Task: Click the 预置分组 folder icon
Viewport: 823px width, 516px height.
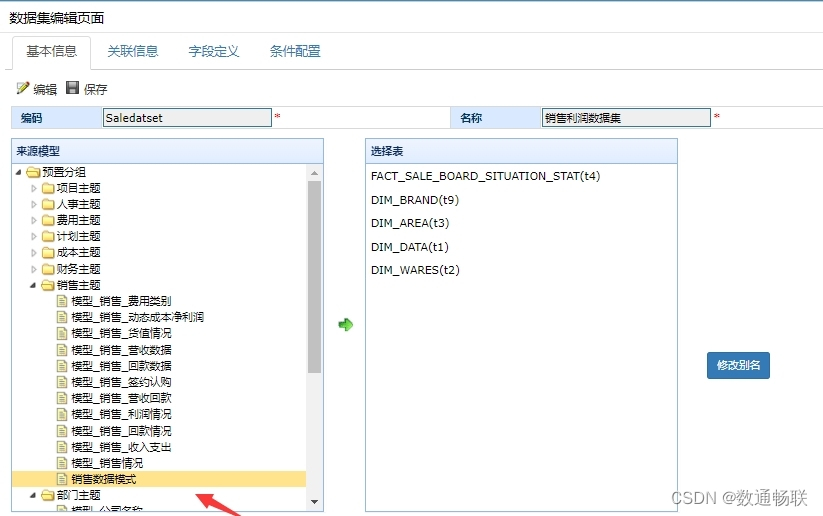Action: (34, 172)
